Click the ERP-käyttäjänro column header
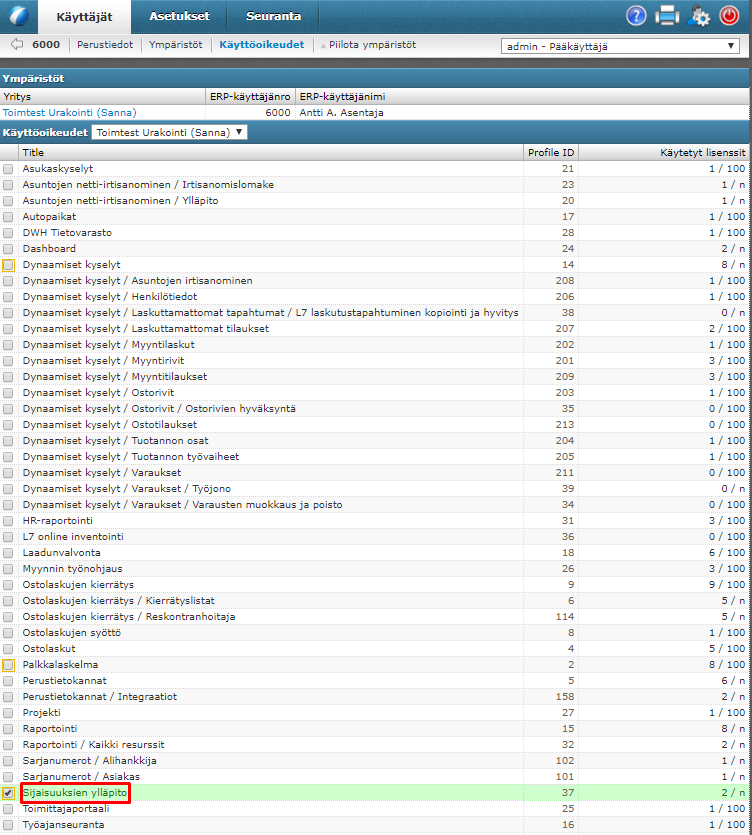Screen dimensions: 752x835 pyautogui.click(x=250, y=96)
